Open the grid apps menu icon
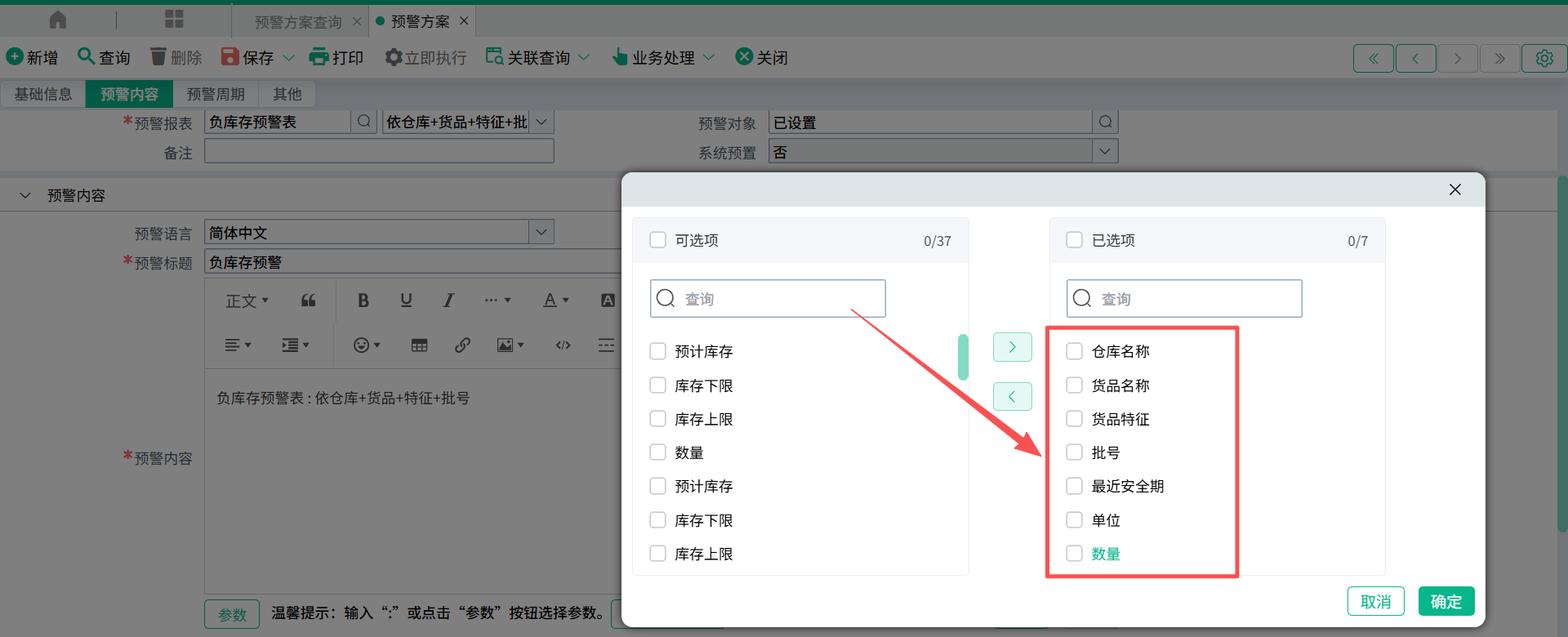The height and width of the screenshot is (637, 1568). tap(174, 20)
